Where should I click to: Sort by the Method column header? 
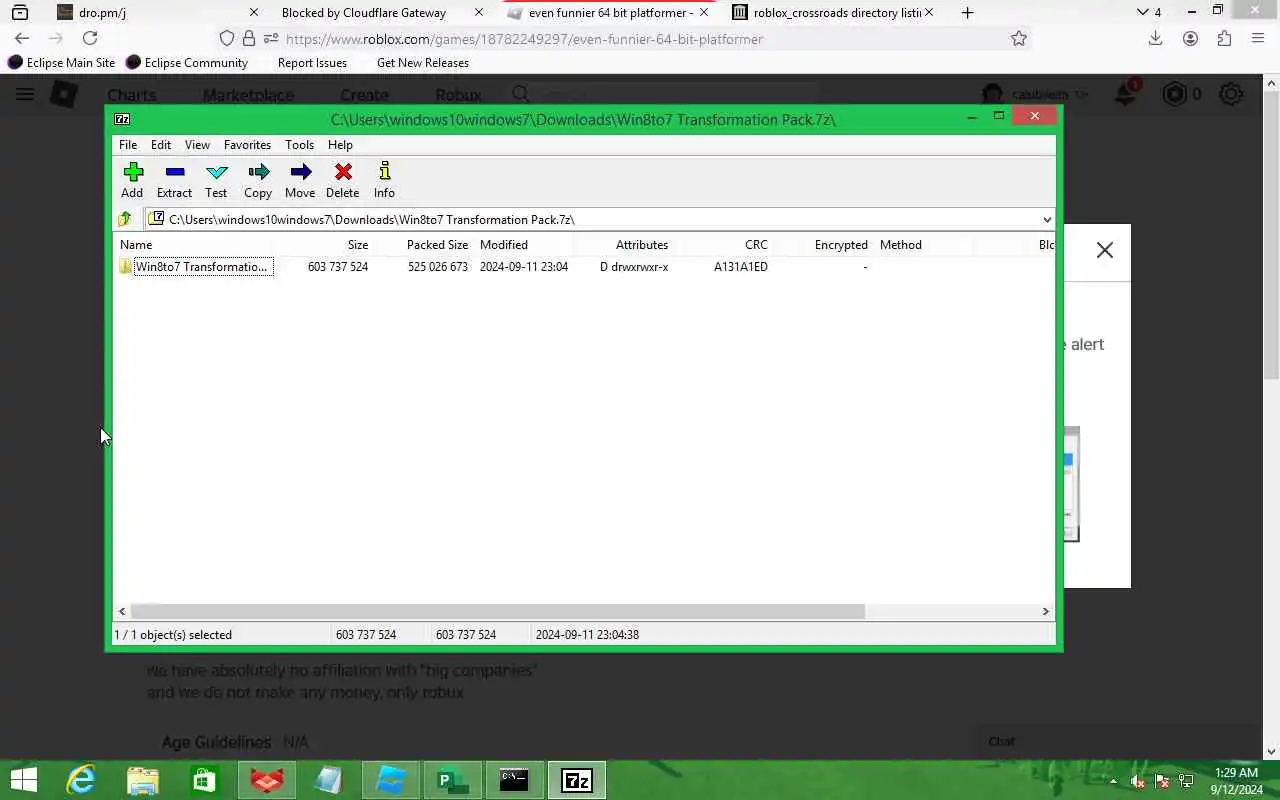pos(901,244)
